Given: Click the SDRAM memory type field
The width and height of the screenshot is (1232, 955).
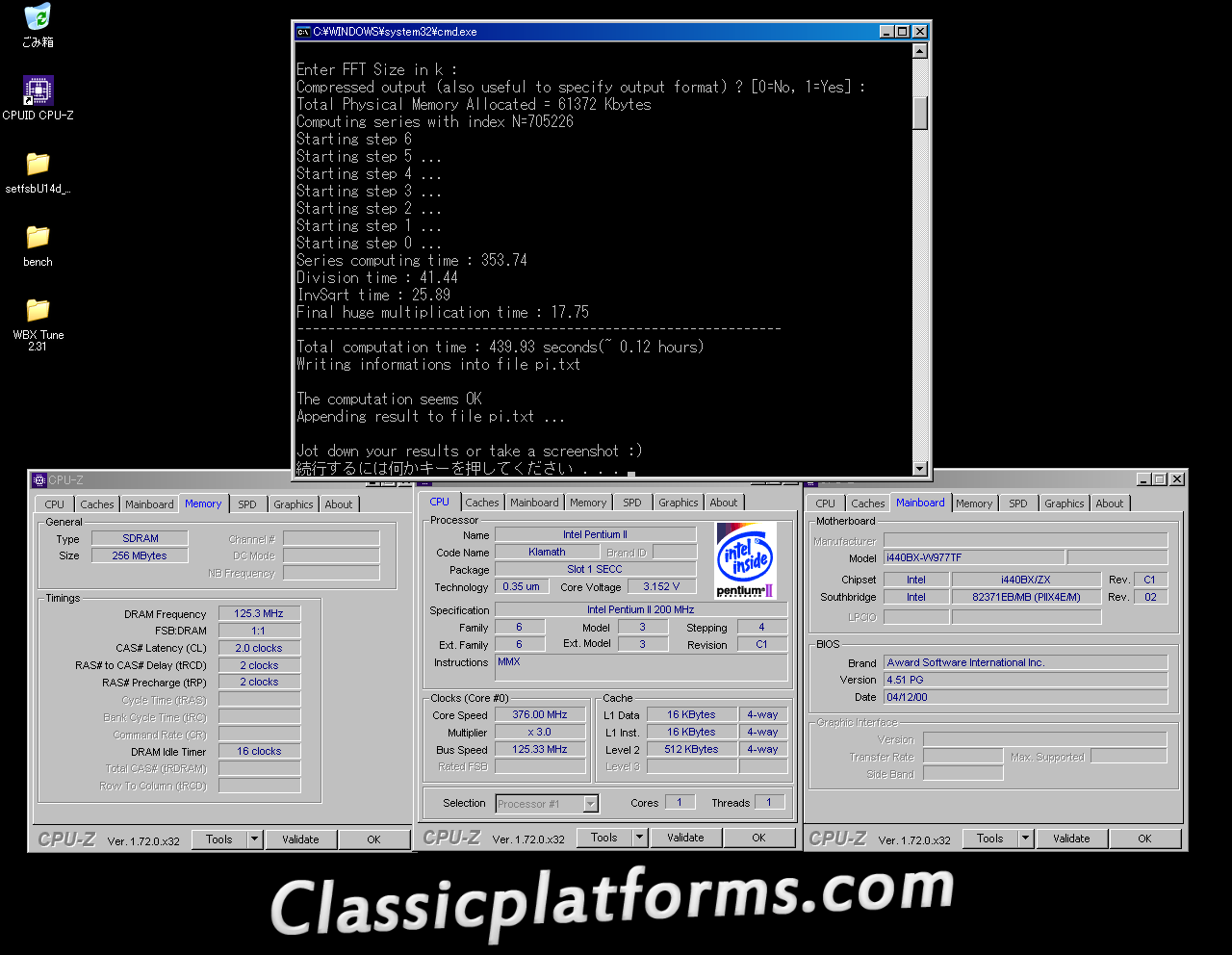Looking at the screenshot, I should tap(141, 538).
